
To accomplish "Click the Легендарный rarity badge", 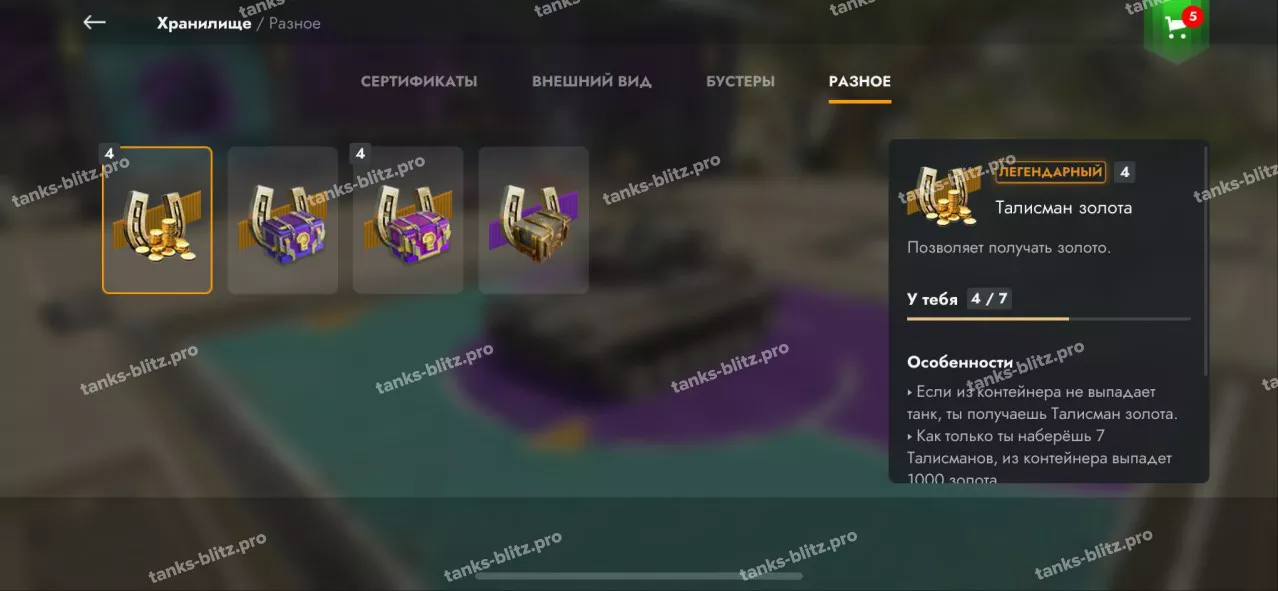I will tap(1051, 172).
